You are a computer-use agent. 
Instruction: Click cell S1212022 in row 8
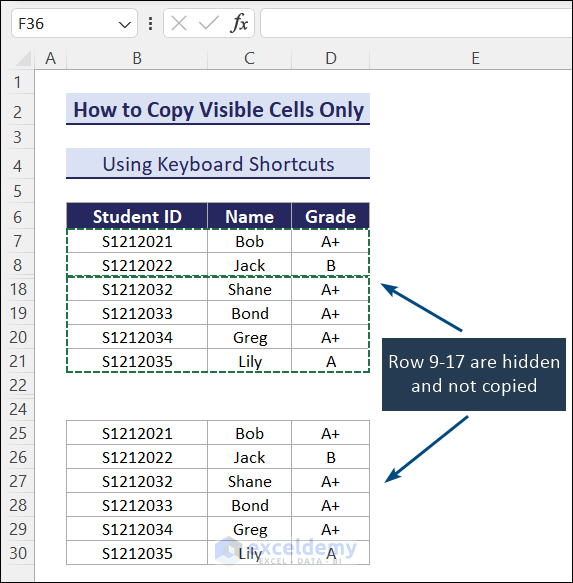pos(137,265)
